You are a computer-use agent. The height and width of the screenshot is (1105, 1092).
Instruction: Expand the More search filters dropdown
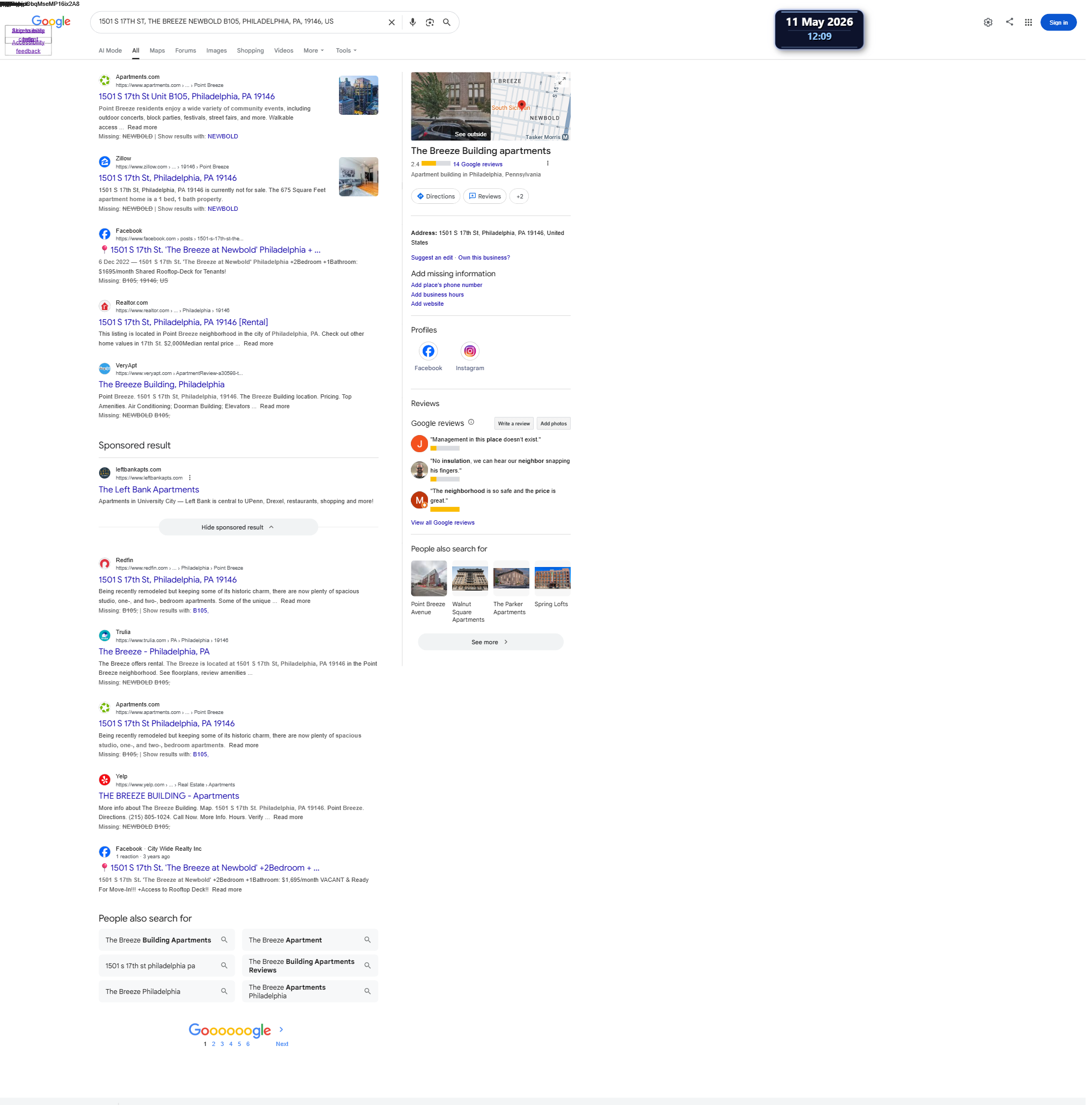[313, 50]
